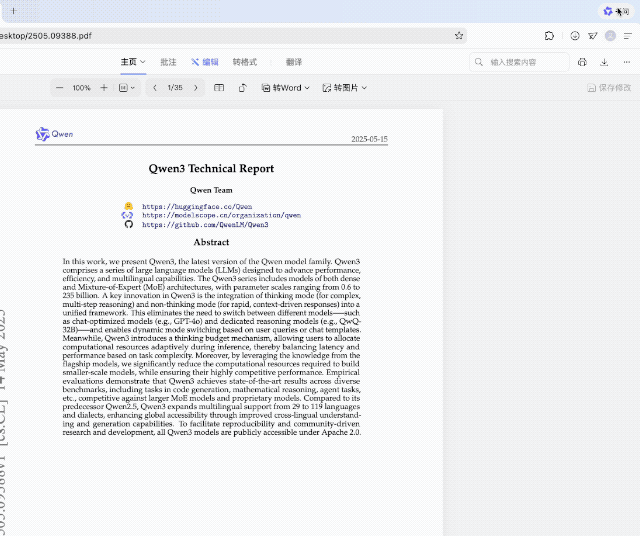This screenshot has height=536, width=640.
Task: Go to the previous PDF page
Action: pyautogui.click(x=154, y=88)
